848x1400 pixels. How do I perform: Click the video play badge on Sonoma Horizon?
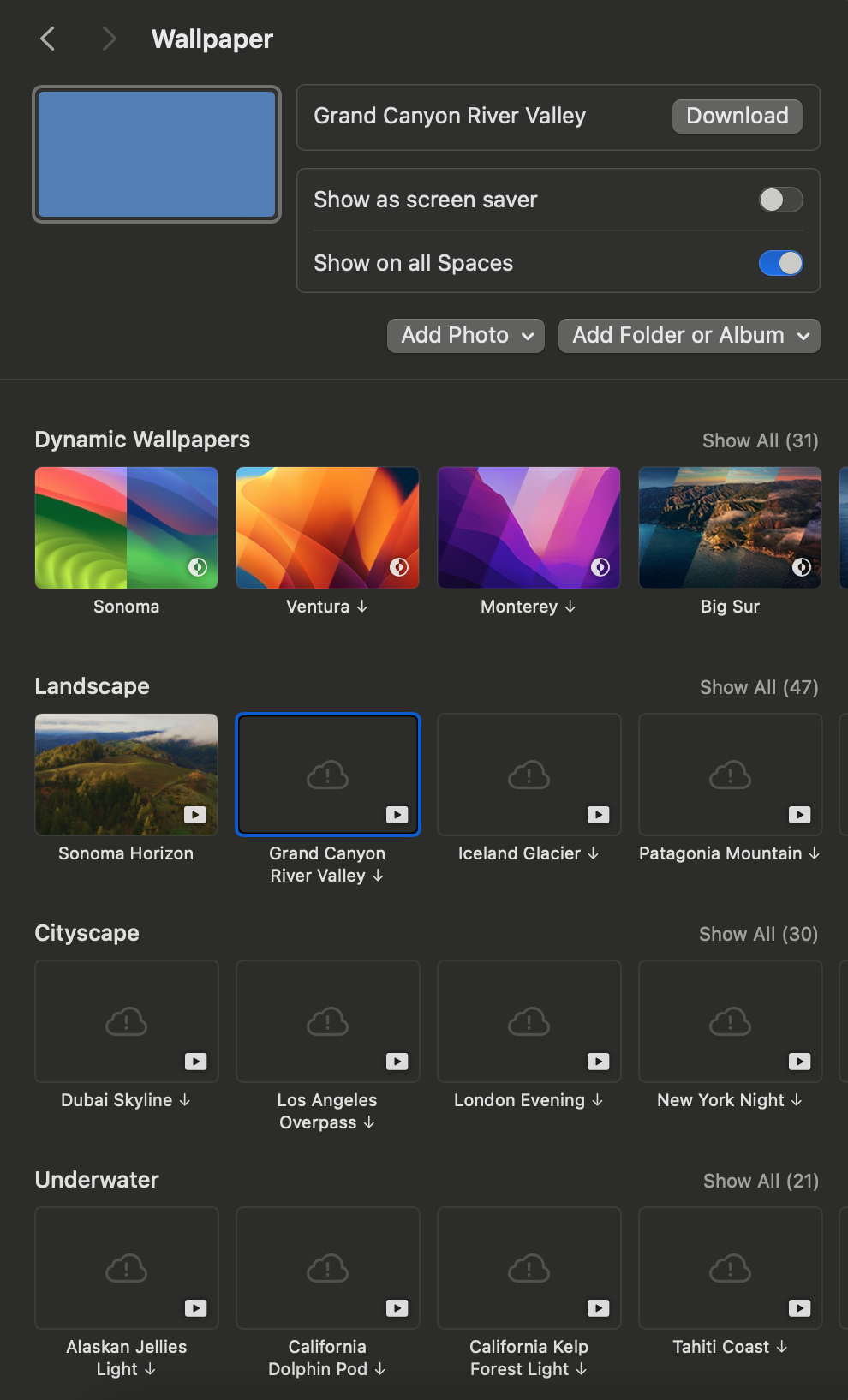[x=195, y=815]
